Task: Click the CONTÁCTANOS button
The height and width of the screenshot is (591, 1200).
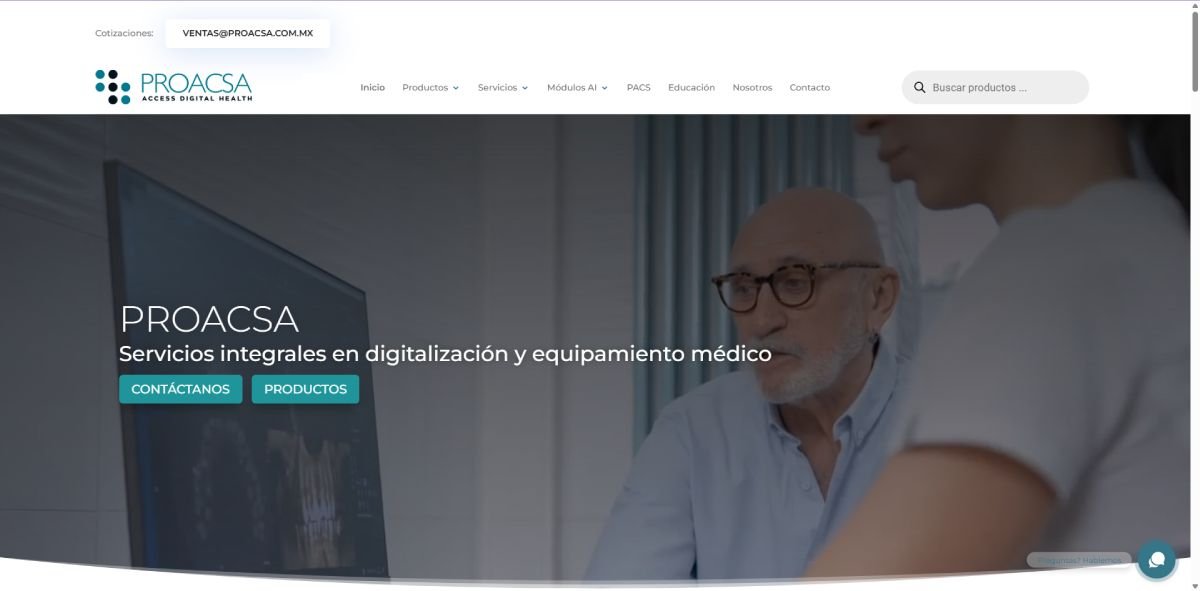Action: (180, 389)
